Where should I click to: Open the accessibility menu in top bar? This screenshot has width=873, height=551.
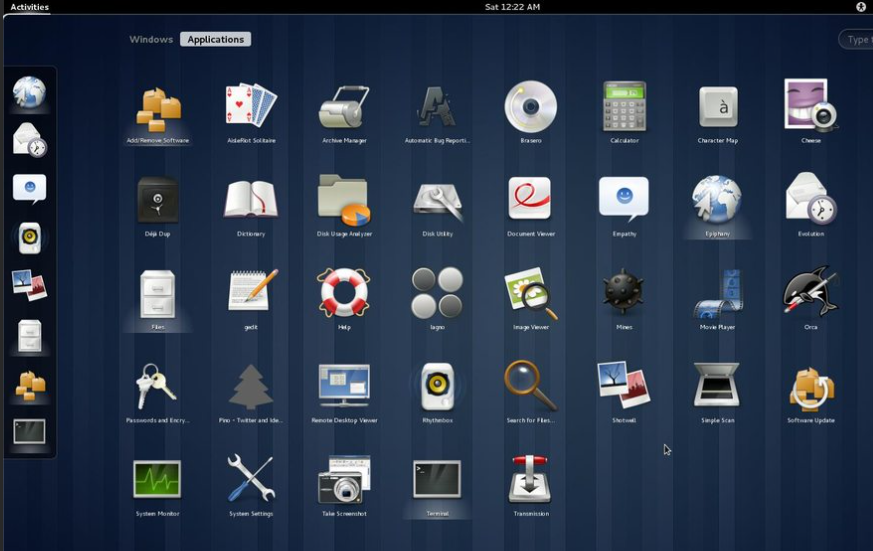coord(861,7)
